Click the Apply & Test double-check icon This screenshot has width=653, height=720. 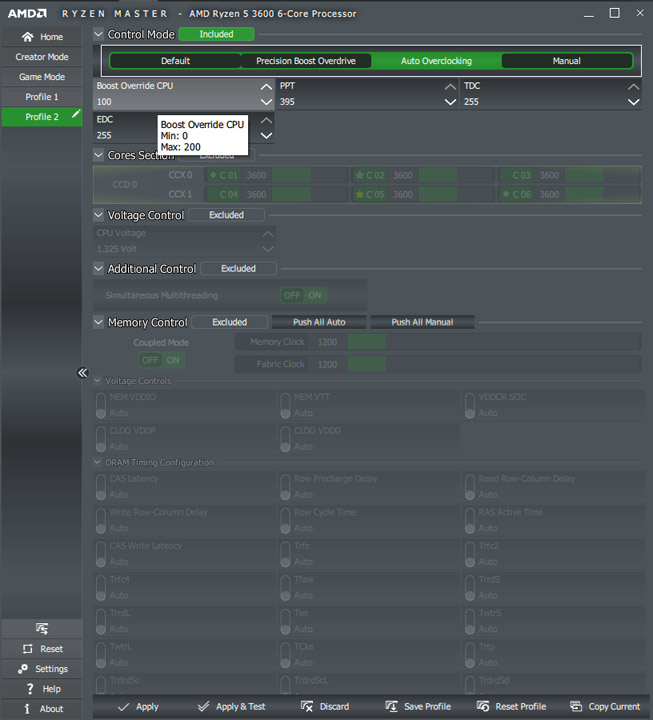click(203, 707)
